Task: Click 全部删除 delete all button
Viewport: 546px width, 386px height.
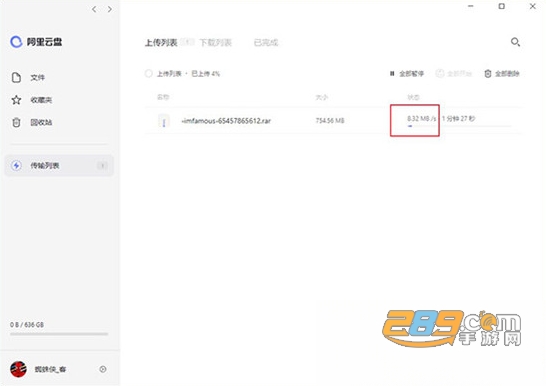Action: pos(502,73)
